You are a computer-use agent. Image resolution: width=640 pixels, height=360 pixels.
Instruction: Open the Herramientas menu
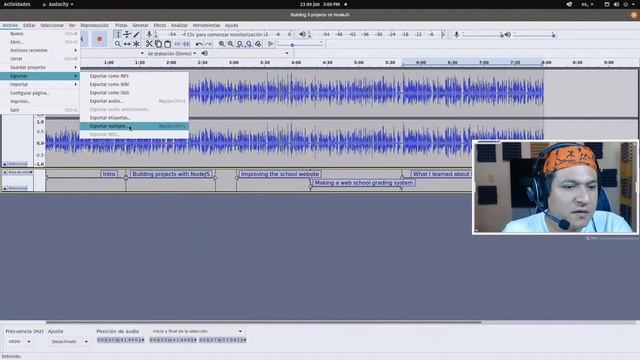pos(206,25)
